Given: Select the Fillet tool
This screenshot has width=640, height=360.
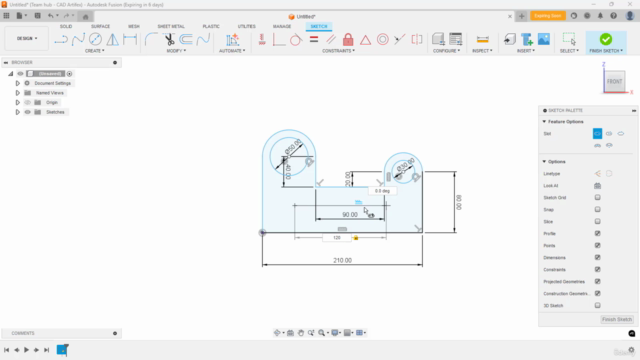Looking at the screenshot, I should tap(151, 40).
